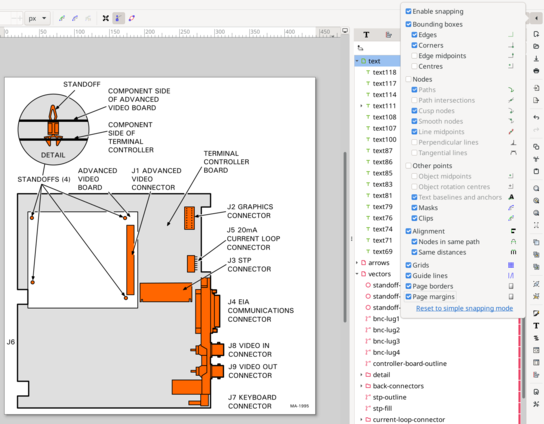Click the Open document icon
This screenshot has height=424, width=544.
pyautogui.click(x=536, y=46)
